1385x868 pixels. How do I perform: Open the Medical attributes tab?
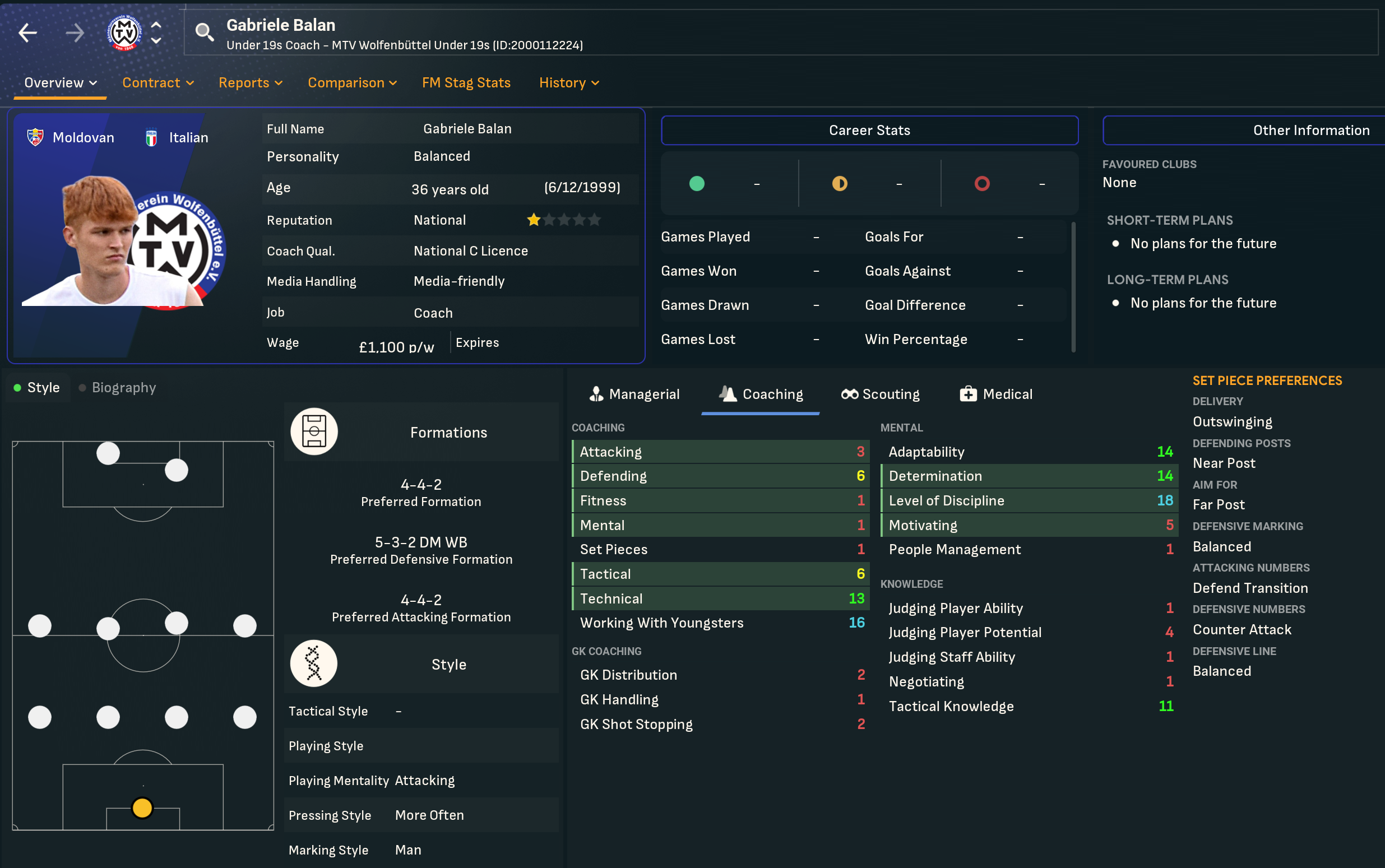(995, 394)
